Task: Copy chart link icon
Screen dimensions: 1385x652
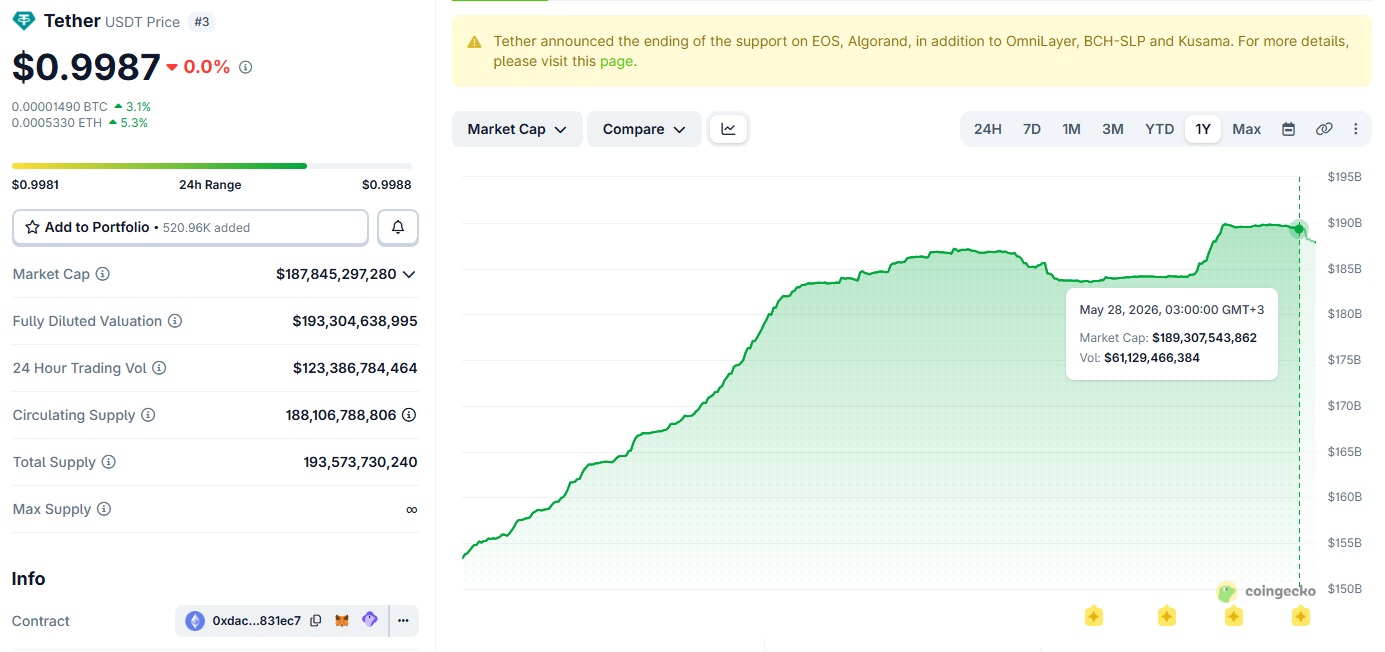Action: click(x=1324, y=129)
